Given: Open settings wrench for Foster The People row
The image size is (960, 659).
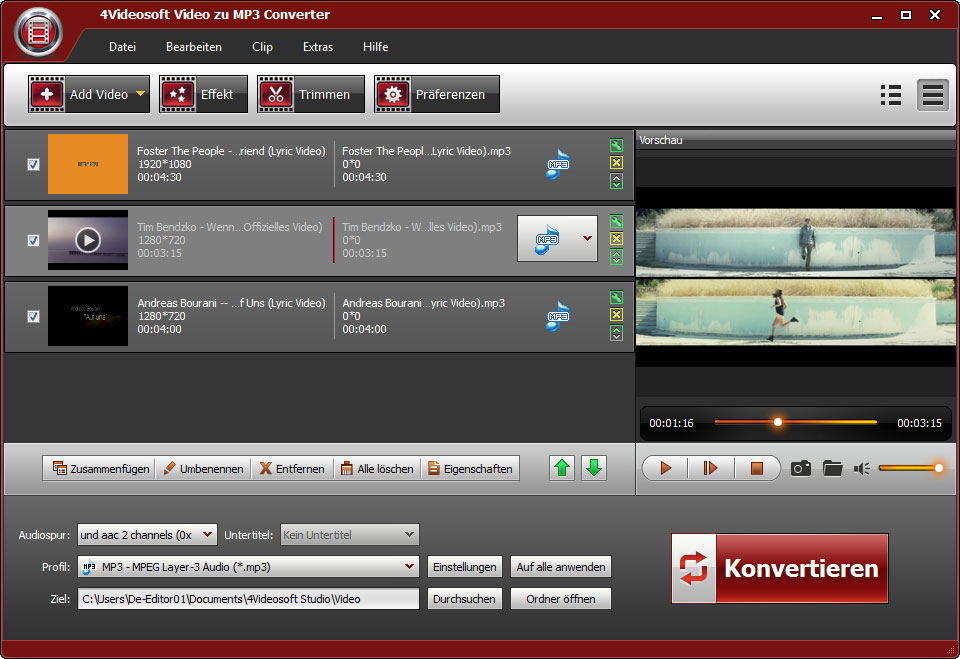Looking at the screenshot, I should tap(617, 146).
